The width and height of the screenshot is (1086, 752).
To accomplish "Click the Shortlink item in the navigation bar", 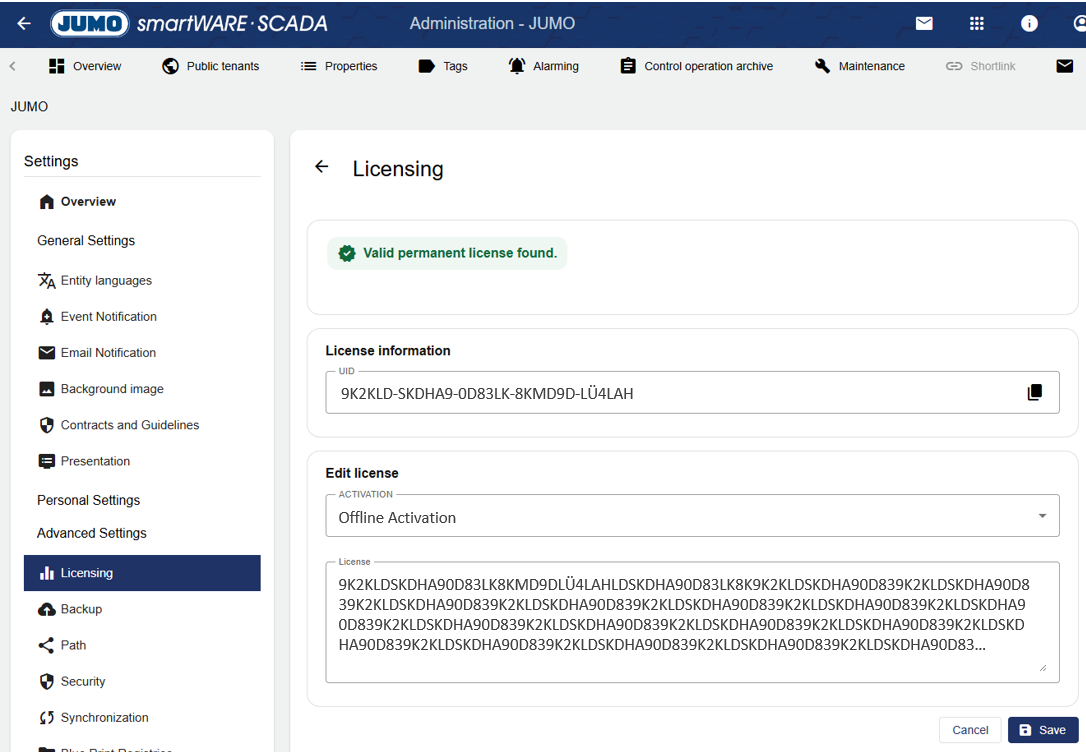I will pyautogui.click(x=981, y=66).
